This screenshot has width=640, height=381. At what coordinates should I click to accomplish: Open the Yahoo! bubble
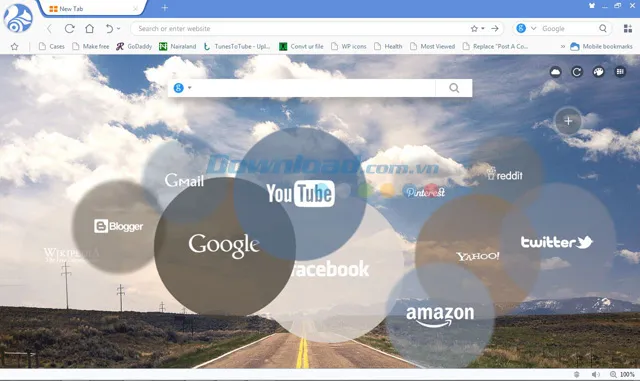[478, 256]
